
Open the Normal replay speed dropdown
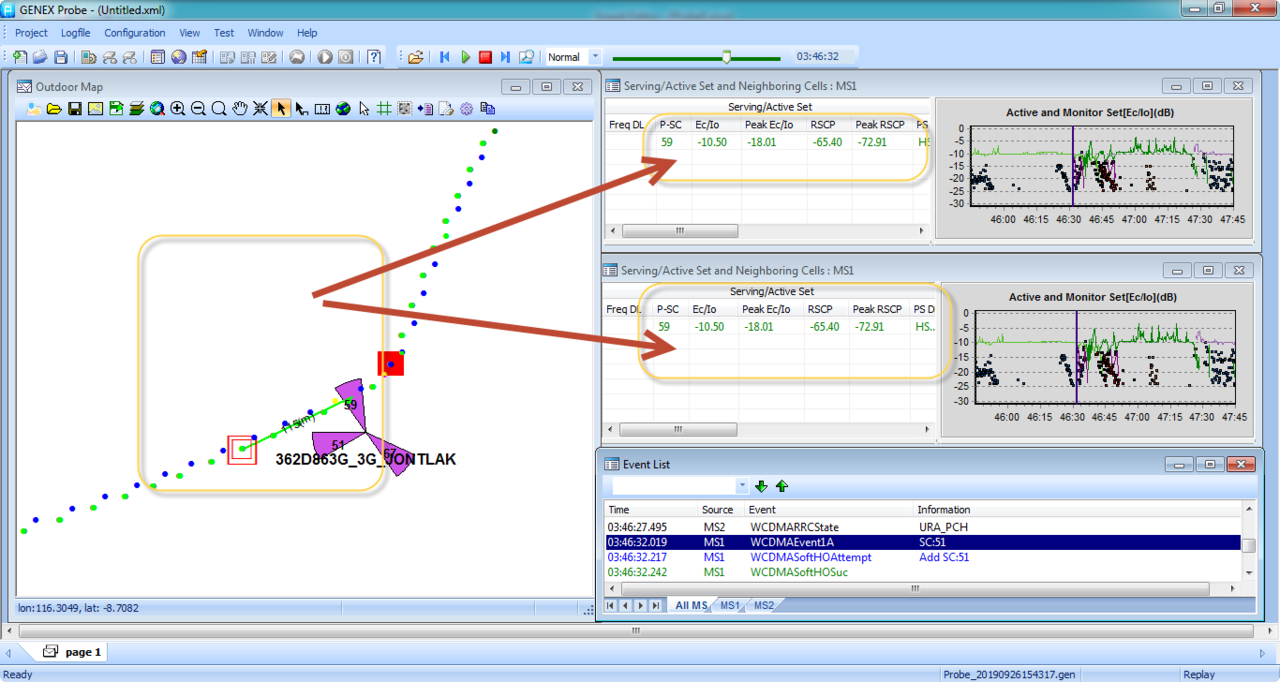[595, 57]
